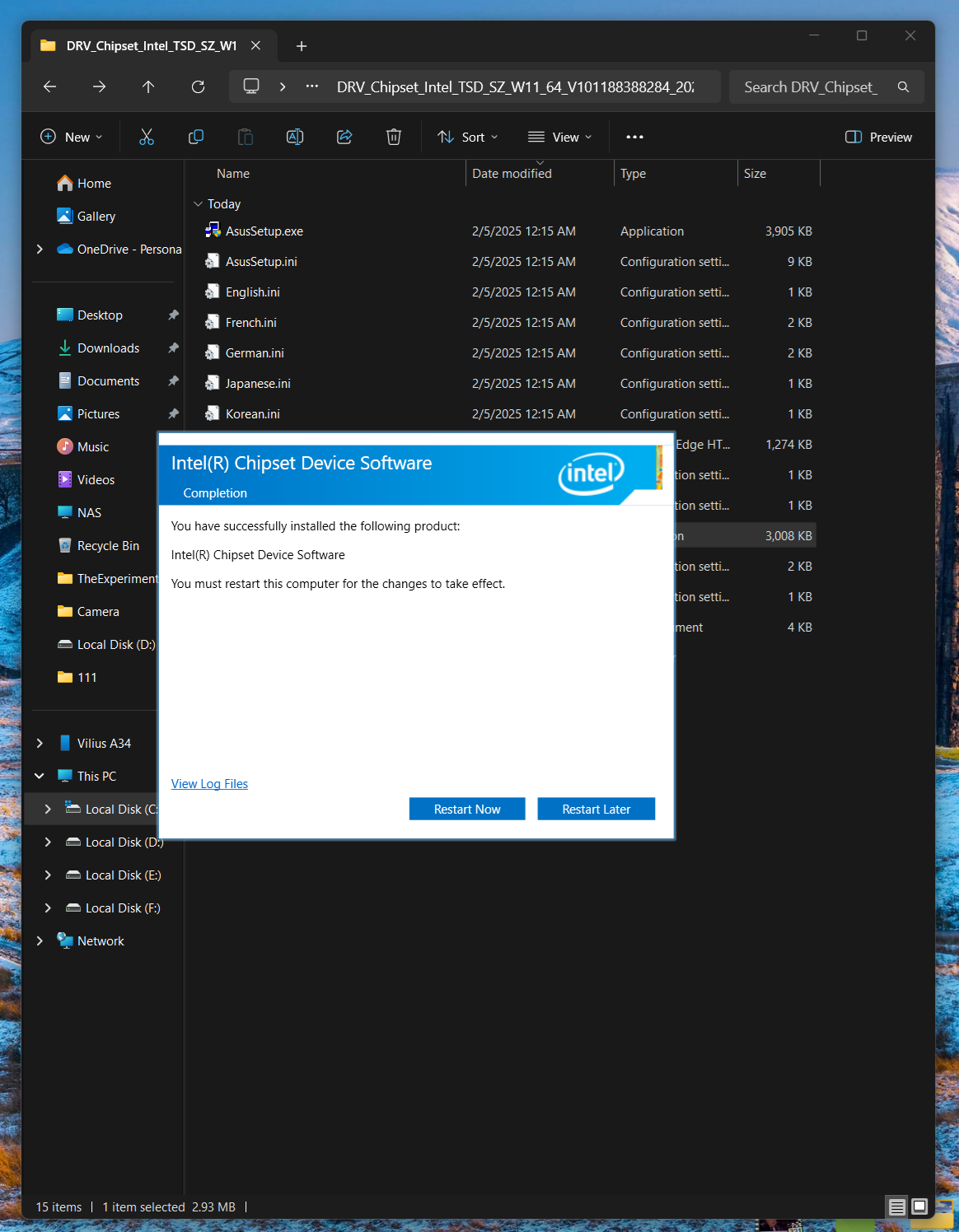
Task: Open the New dropdown menu
Action: [x=72, y=137]
